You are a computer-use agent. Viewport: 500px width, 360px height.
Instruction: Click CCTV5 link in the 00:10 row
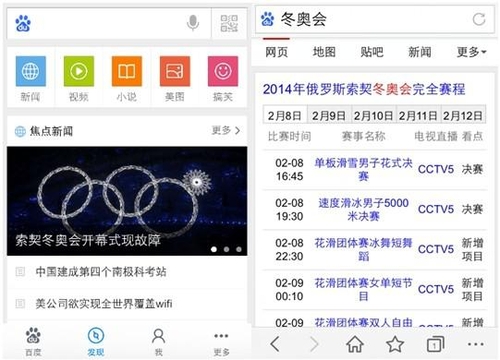click(436, 289)
